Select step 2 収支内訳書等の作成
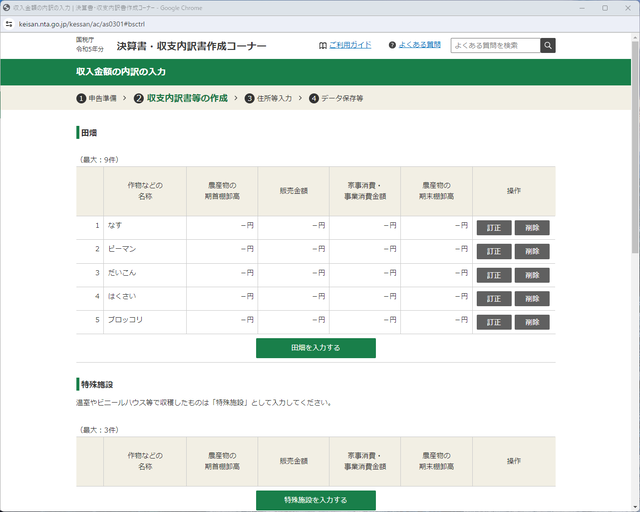 (x=181, y=98)
